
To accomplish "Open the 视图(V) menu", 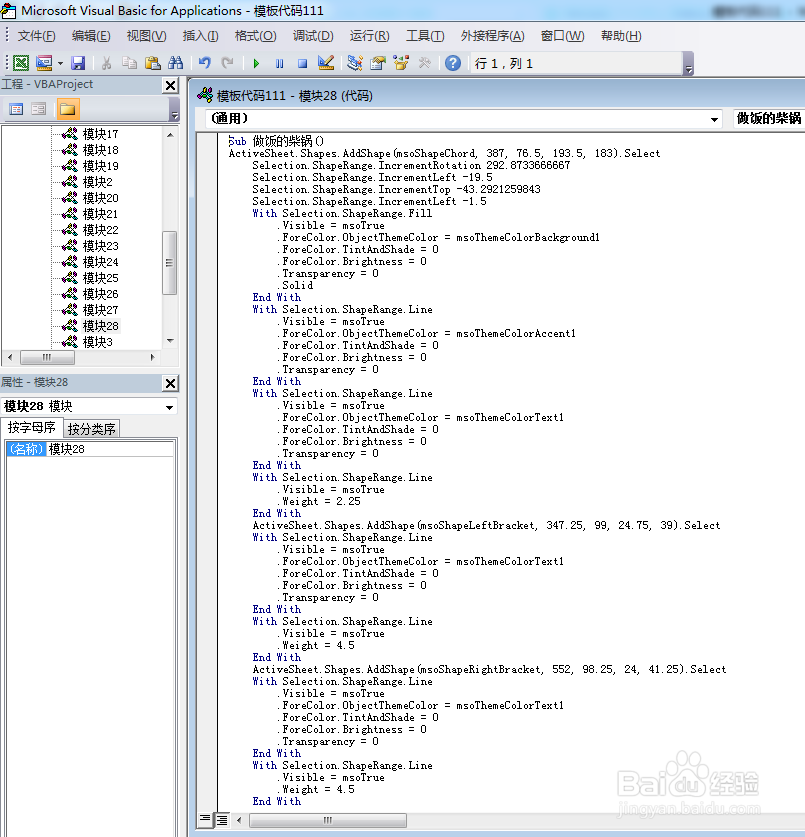I will tap(146, 36).
